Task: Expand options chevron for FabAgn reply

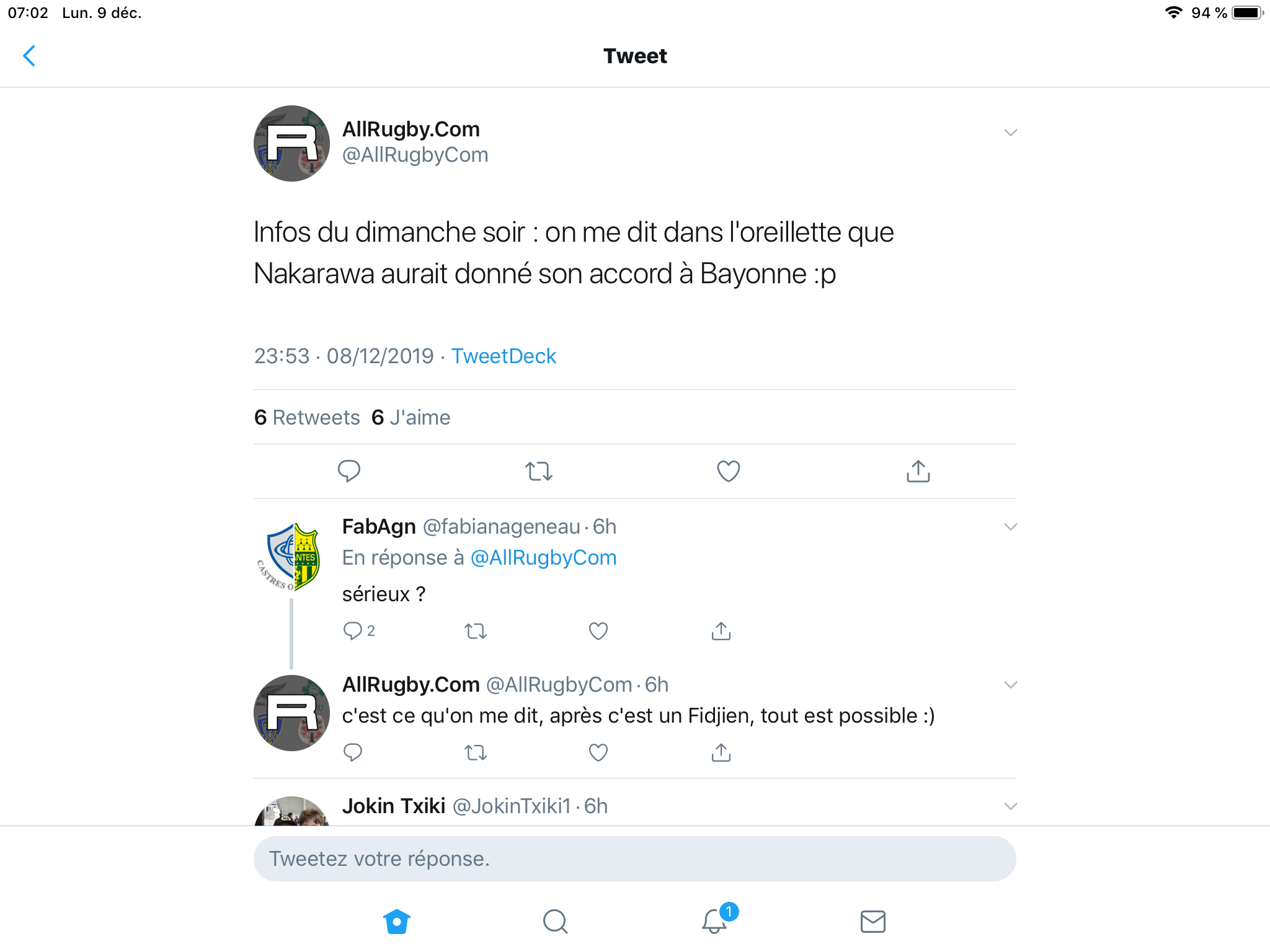Action: 1010,527
